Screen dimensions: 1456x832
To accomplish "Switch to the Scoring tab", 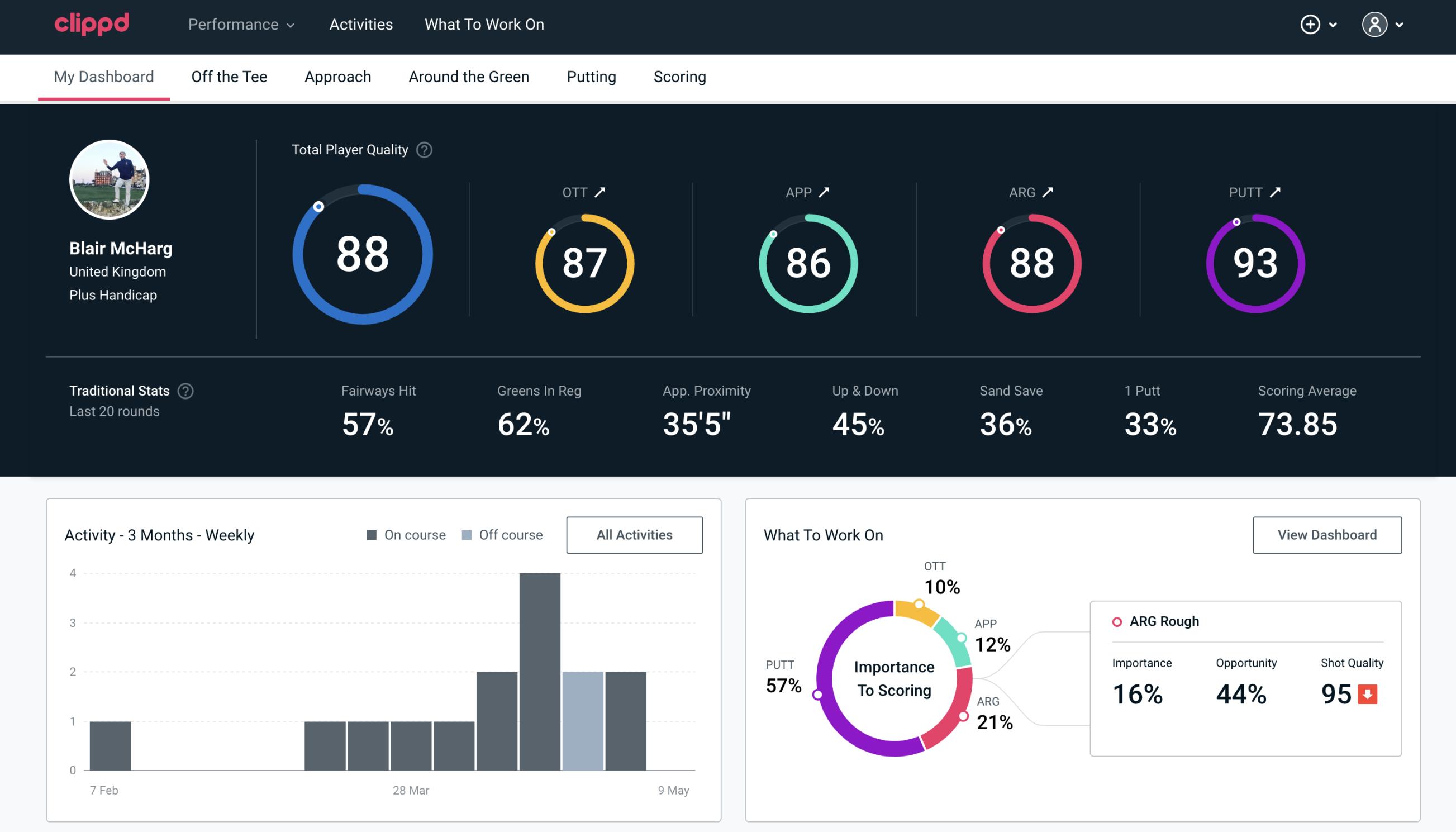I will (679, 76).
